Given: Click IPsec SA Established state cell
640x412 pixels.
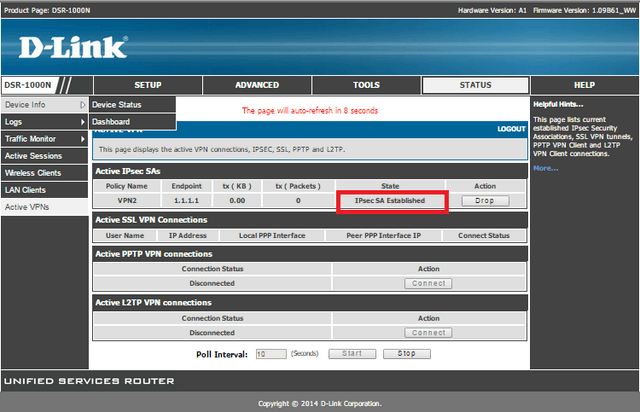Looking at the screenshot, I should coord(390,201).
